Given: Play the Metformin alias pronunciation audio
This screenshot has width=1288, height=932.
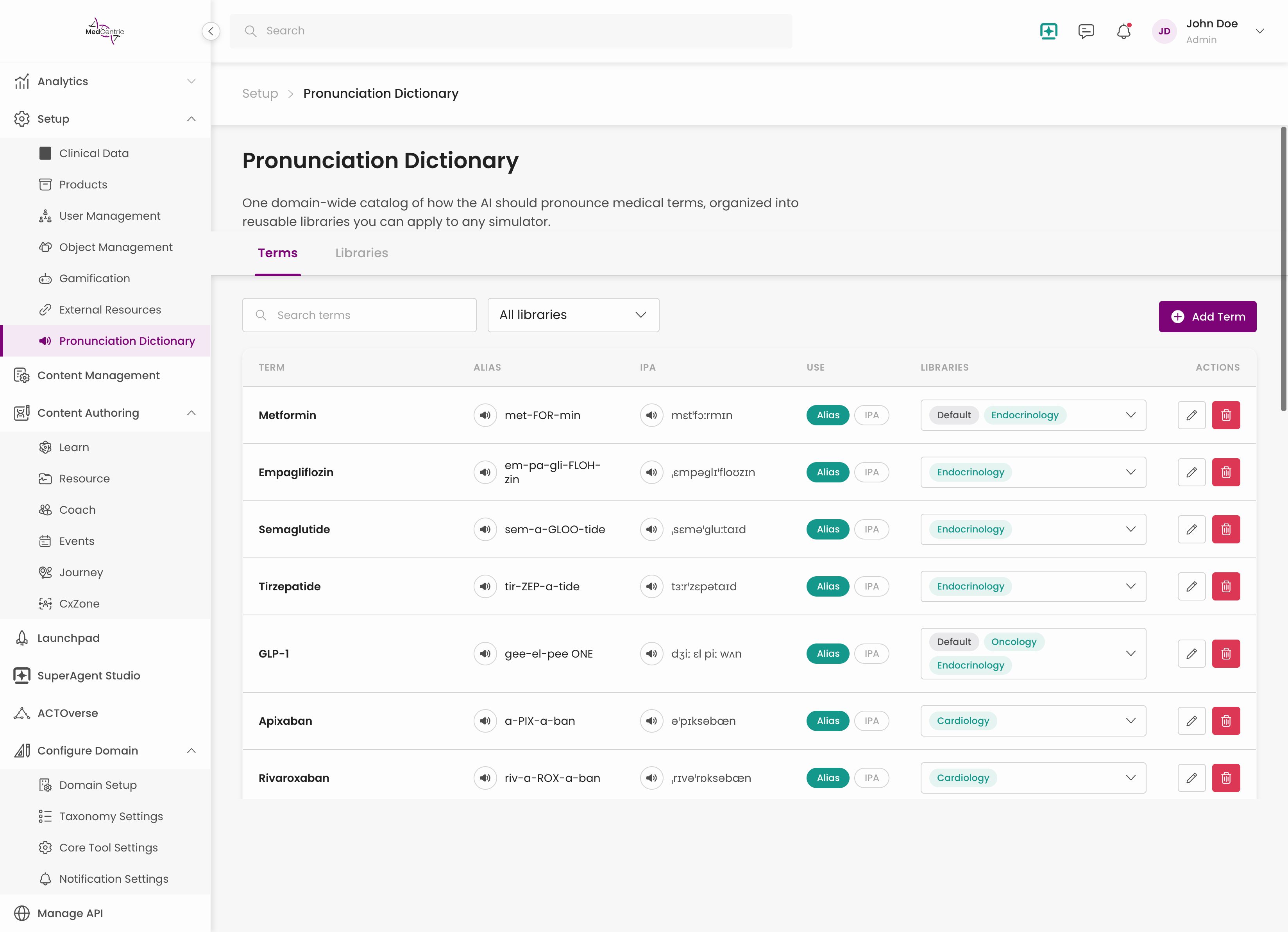Looking at the screenshot, I should (485, 416).
